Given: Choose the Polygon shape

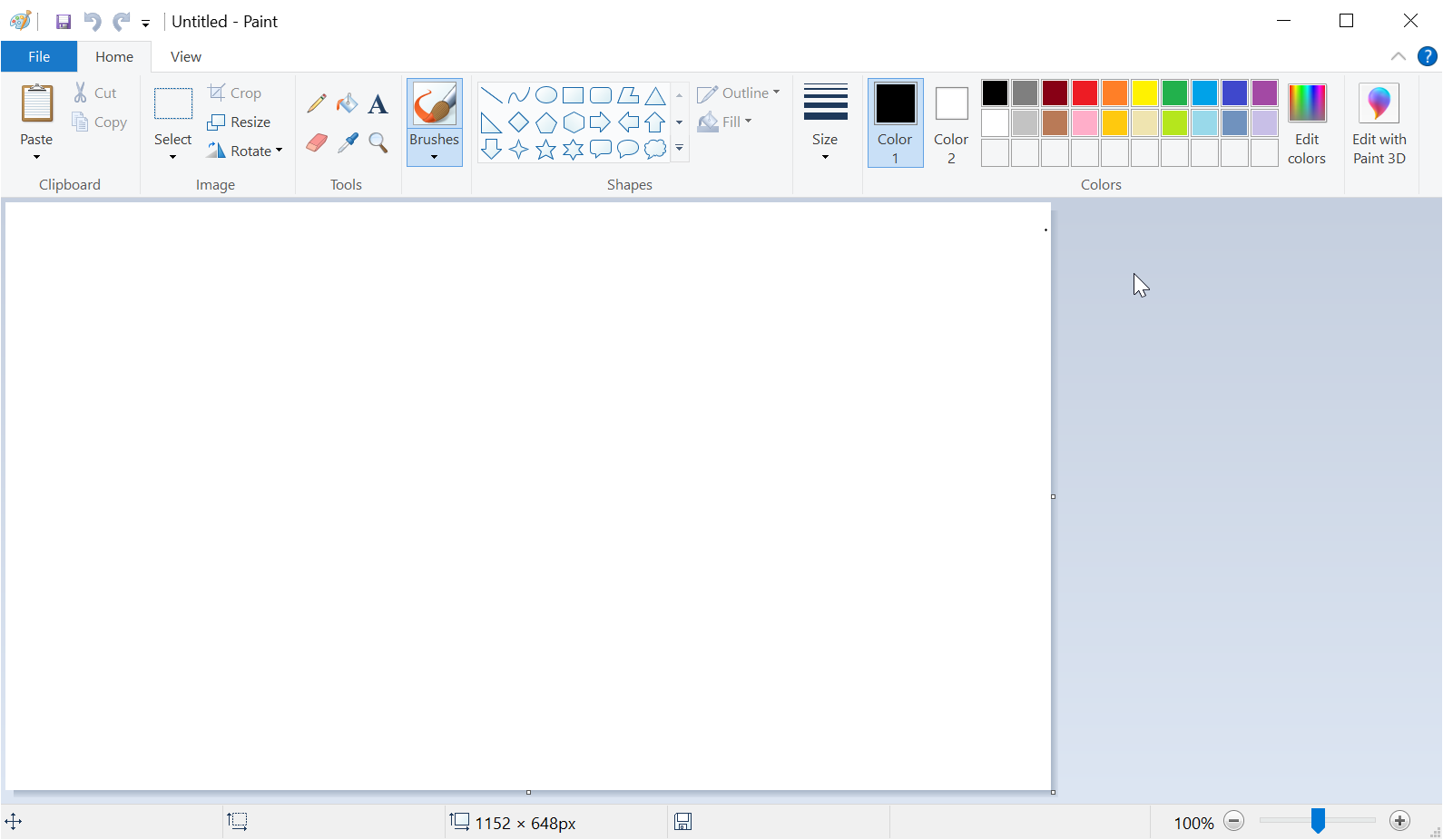Looking at the screenshot, I should coord(628,95).
